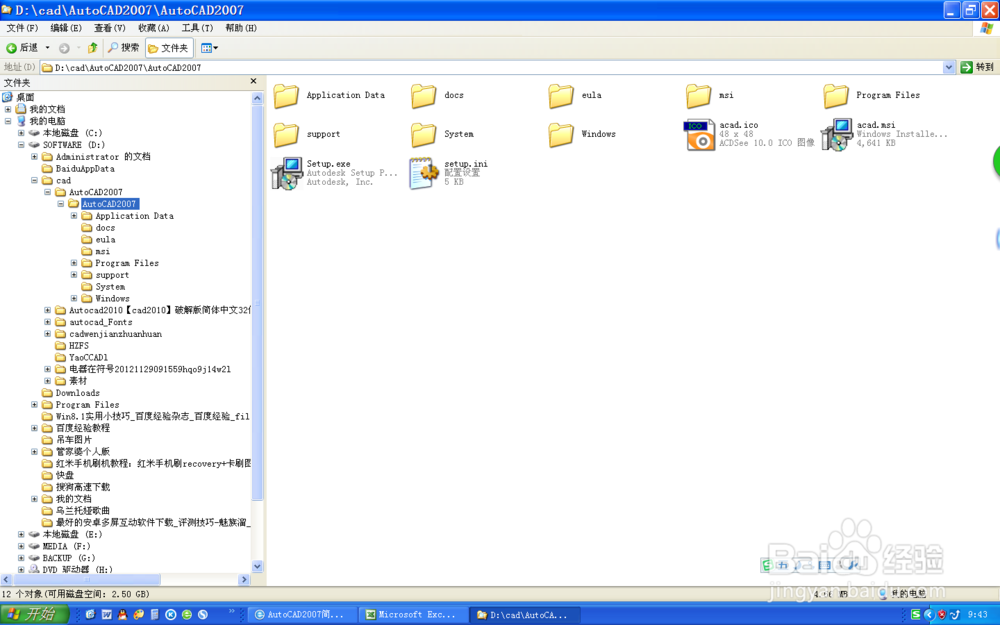The image size is (1000, 625).
Task: Select BACKUP (G:) drive in tree
Action: coord(69,558)
